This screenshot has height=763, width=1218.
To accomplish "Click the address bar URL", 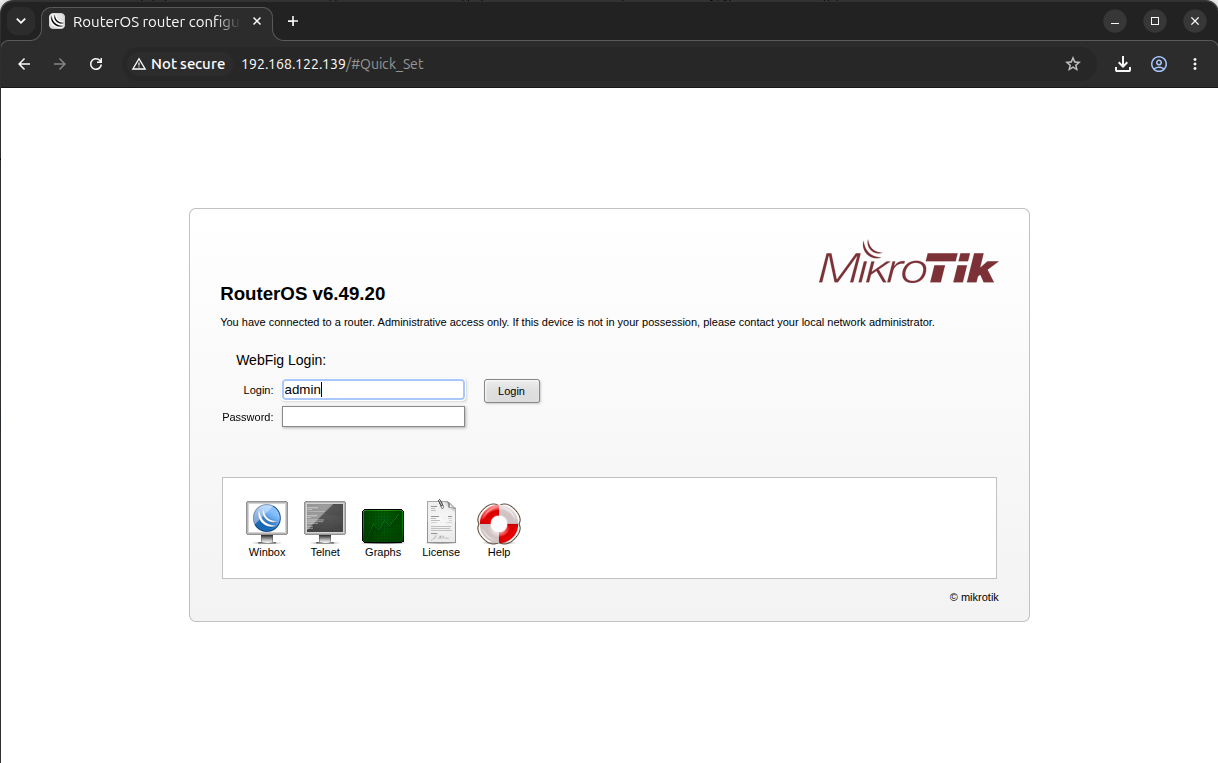I will [x=333, y=64].
